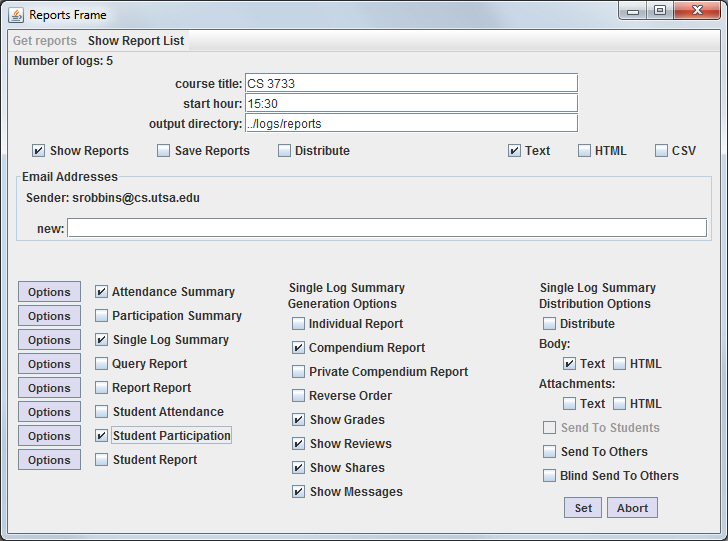This screenshot has width=728, height=541.
Task: Tick the CSV format checkbox
Action: (661, 151)
